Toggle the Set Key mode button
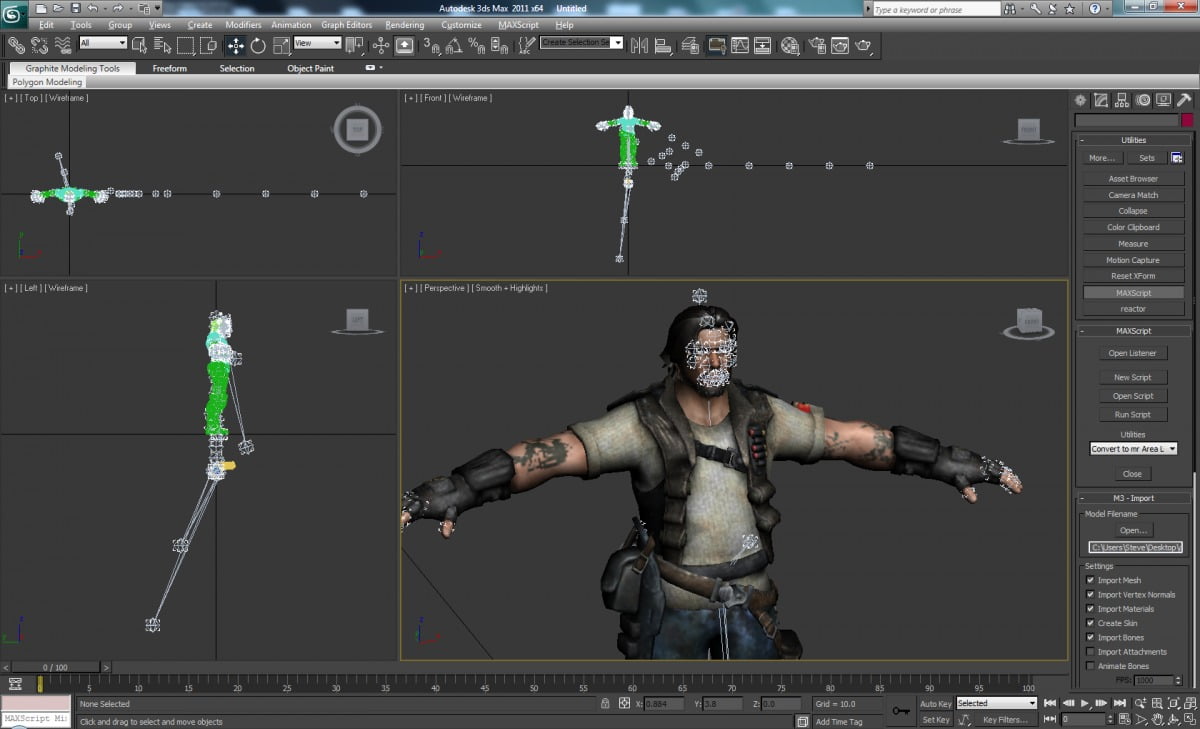The width and height of the screenshot is (1200, 729). click(936, 719)
